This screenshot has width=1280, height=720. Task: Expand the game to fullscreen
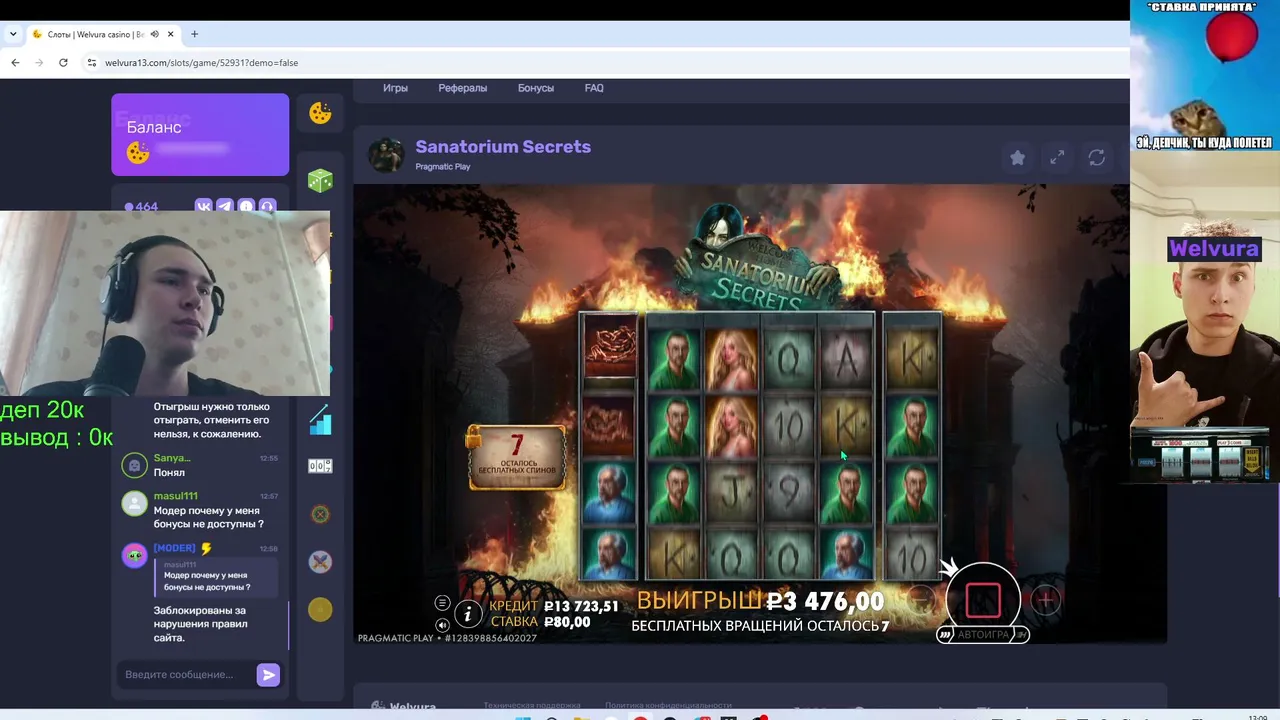[1057, 157]
